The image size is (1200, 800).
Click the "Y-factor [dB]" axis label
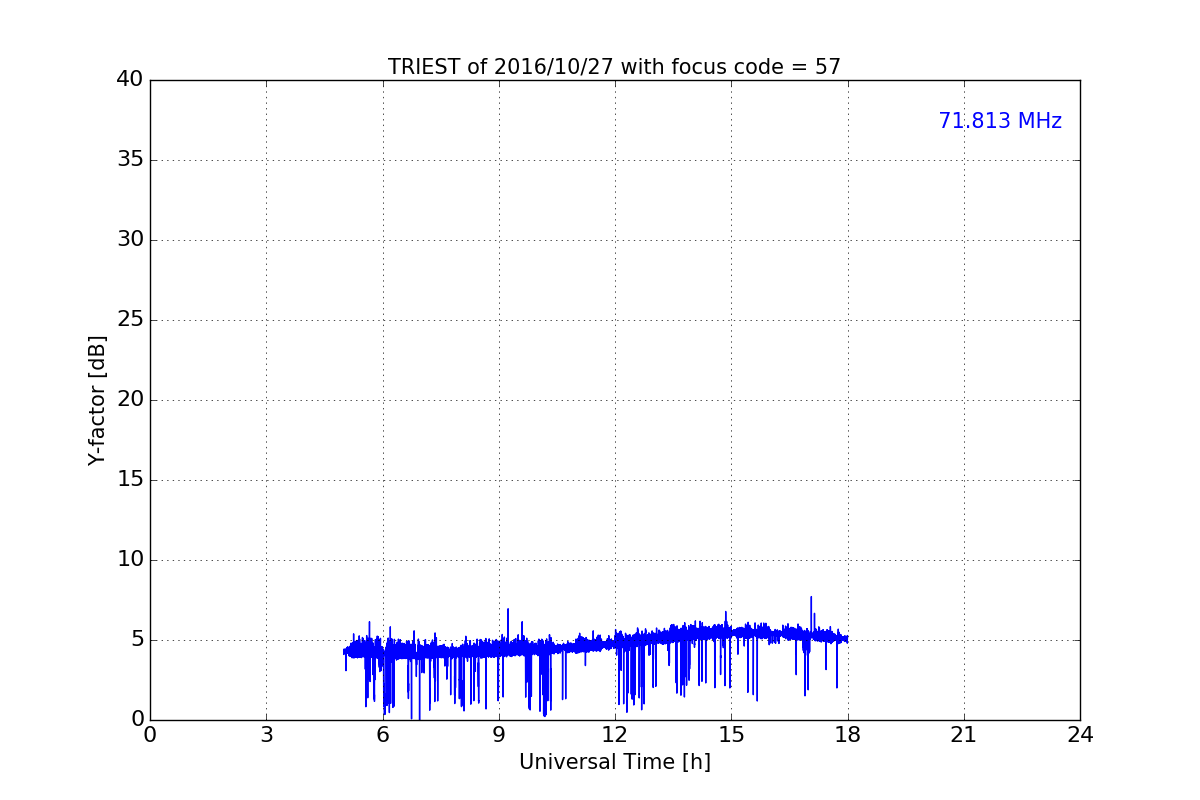click(97, 400)
